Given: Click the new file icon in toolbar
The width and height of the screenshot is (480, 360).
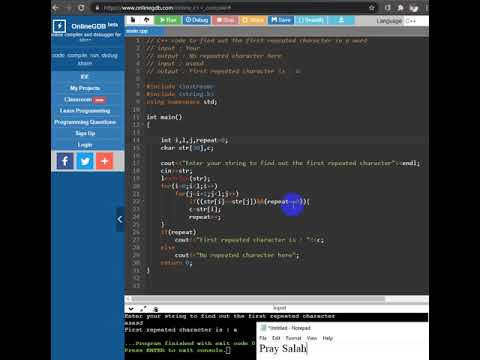Looking at the screenshot, I should 133,20.
